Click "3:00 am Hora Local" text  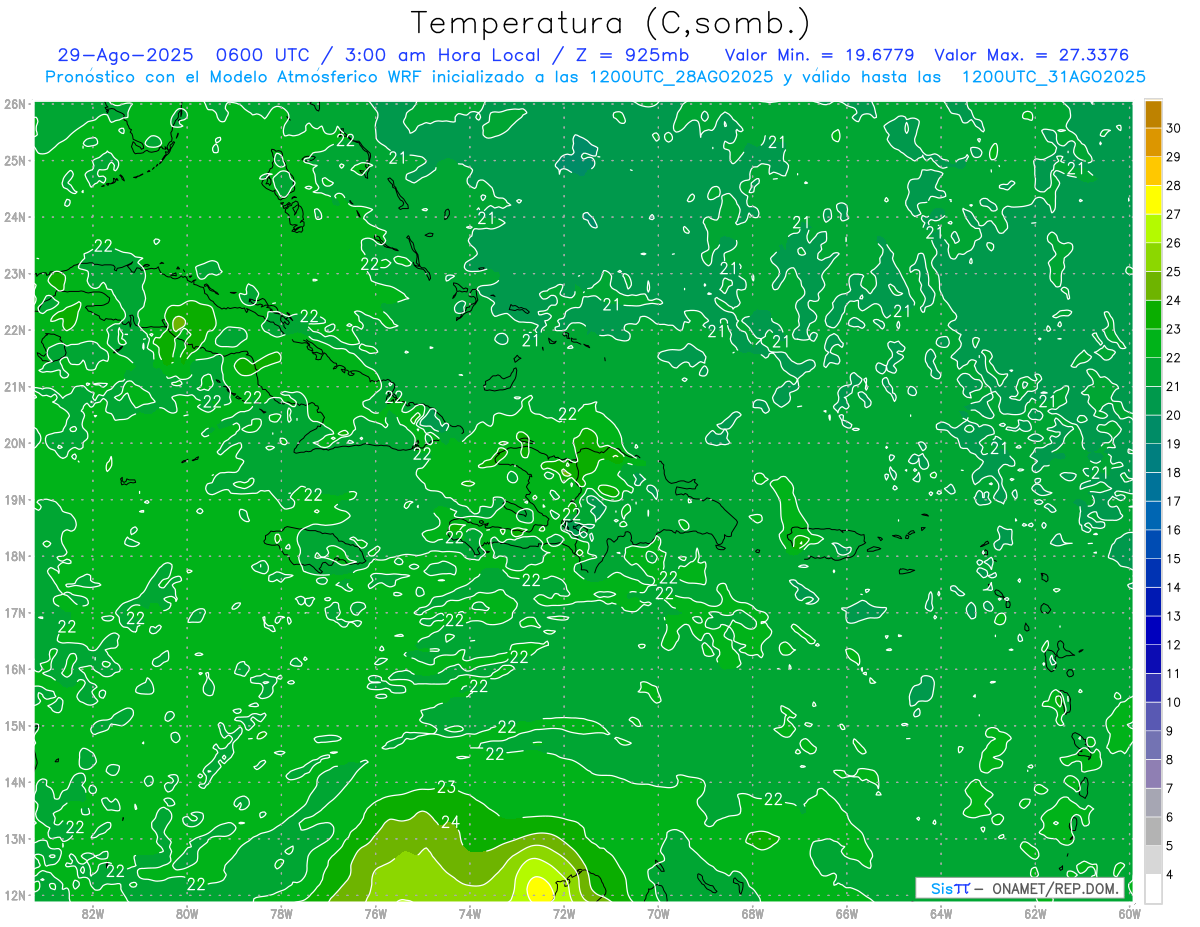point(442,56)
